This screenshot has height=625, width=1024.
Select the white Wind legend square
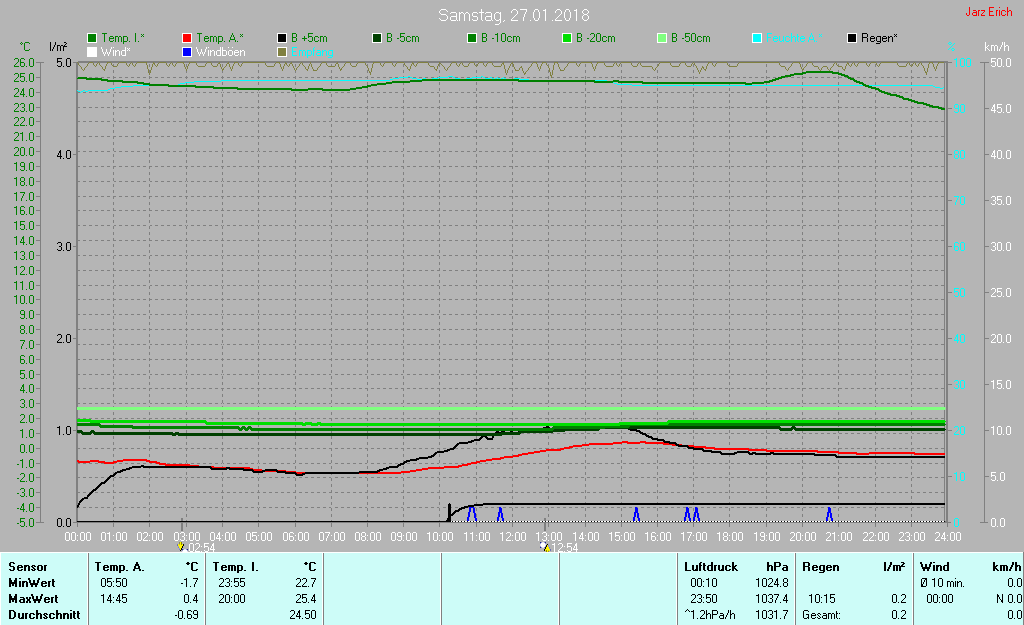coord(93,51)
